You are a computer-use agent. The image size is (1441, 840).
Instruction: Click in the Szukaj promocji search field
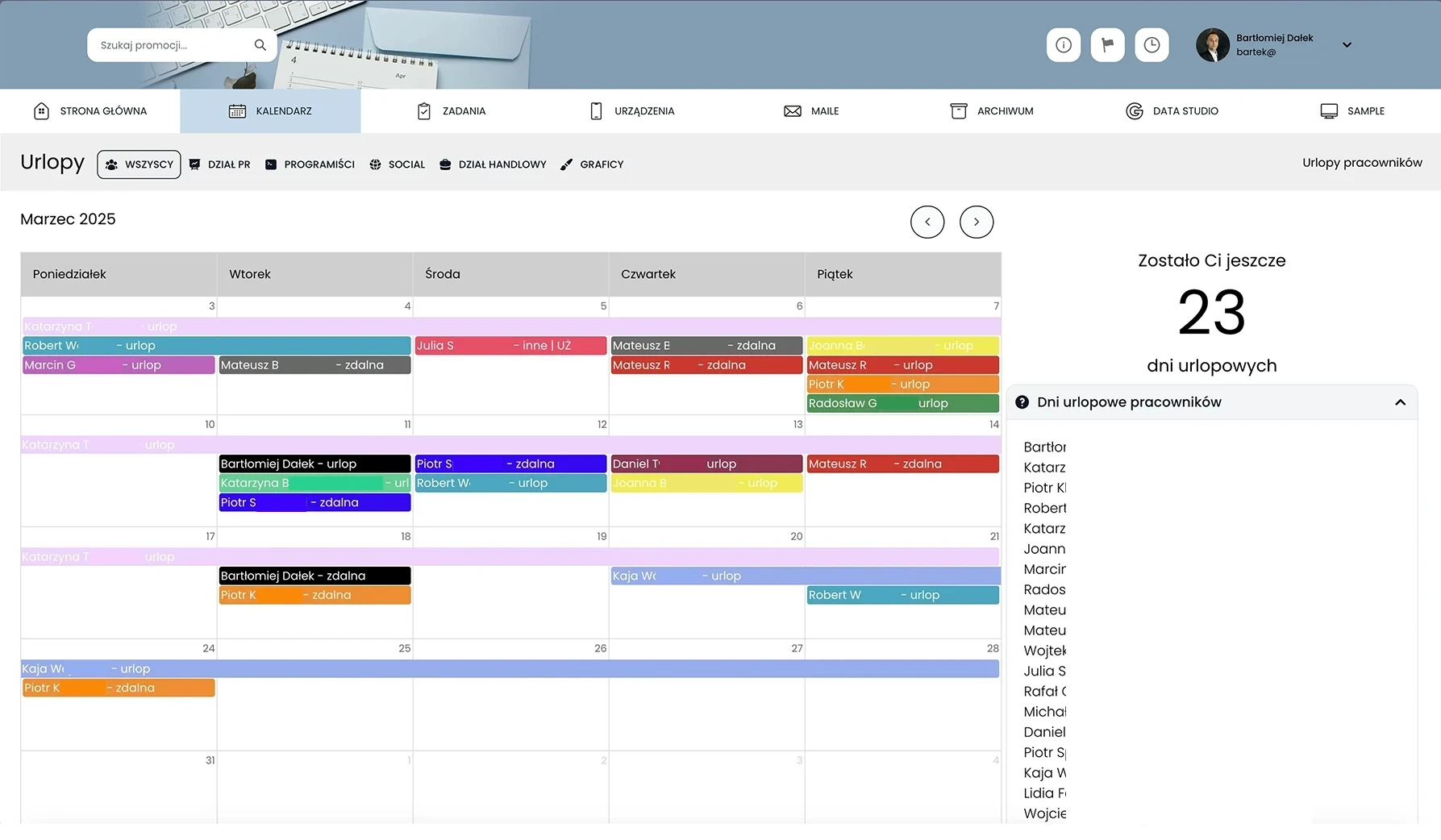171,45
